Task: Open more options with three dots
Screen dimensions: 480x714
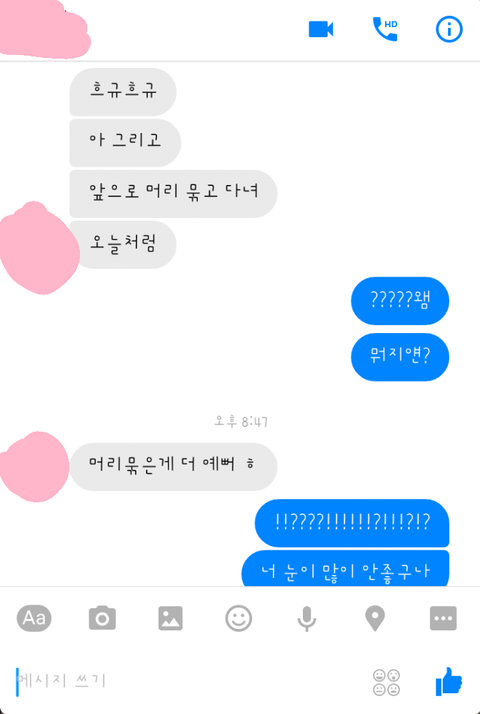Action: pos(443,618)
